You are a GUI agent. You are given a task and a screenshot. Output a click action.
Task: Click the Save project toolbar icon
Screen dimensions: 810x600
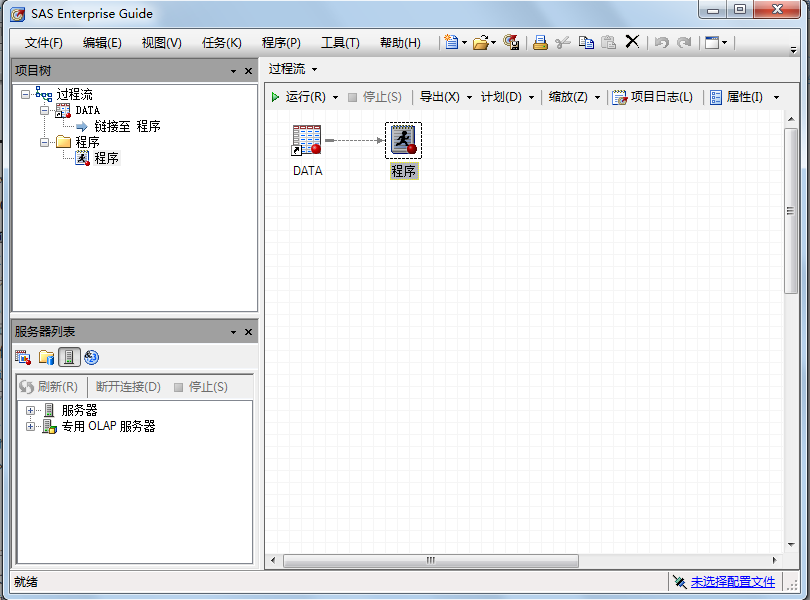tap(511, 42)
